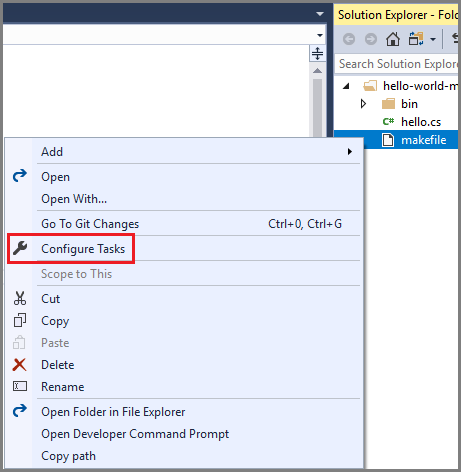Click the scissors Cut icon

click(x=20, y=298)
